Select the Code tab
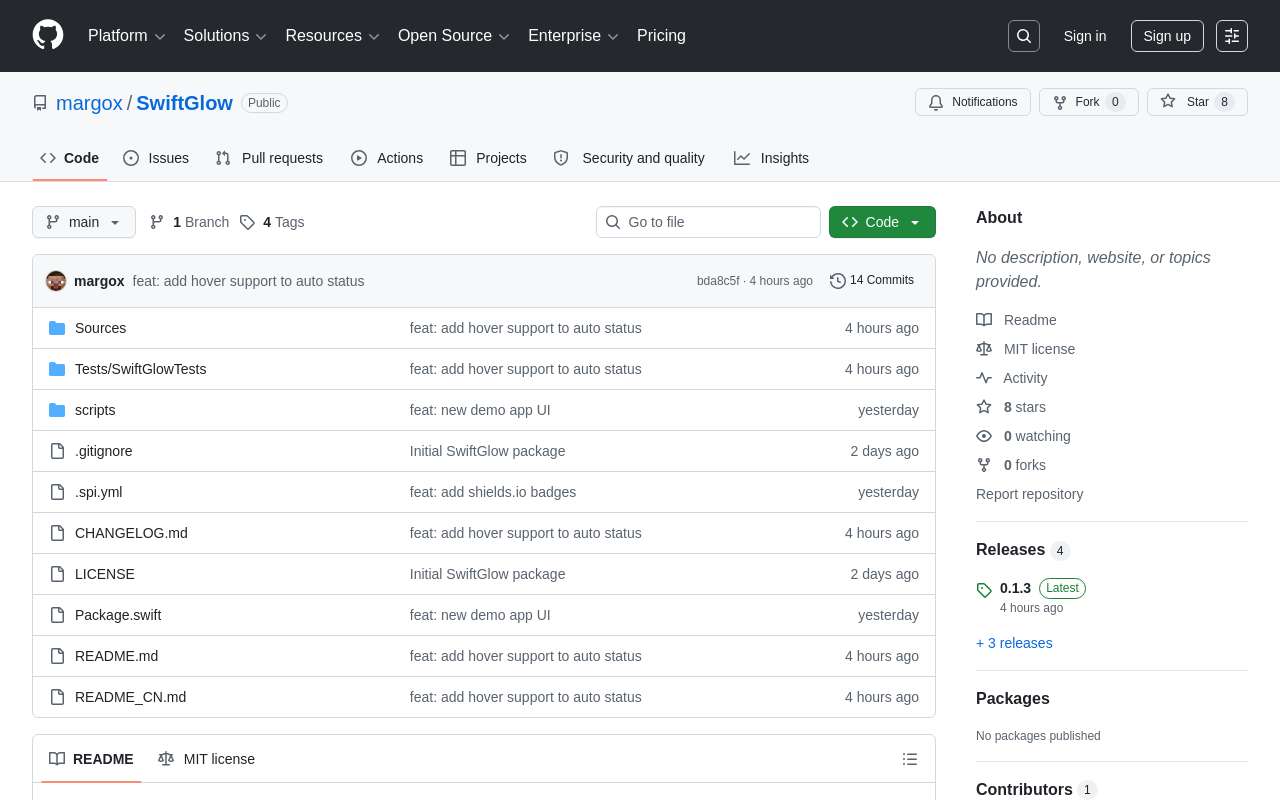This screenshot has width=1280, height=800. 70,158
